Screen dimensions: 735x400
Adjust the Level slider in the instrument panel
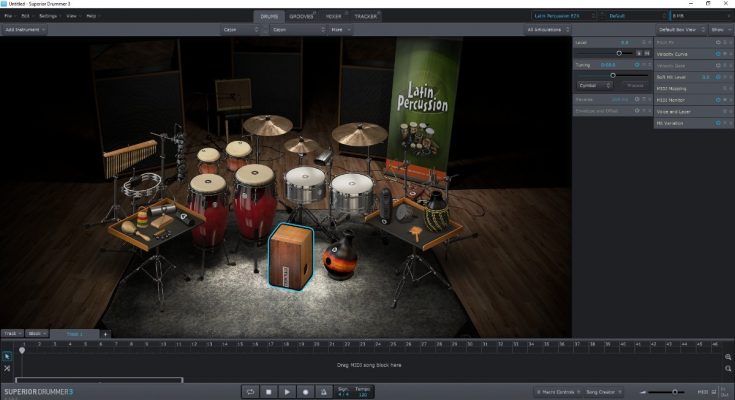tap(620, 52)
